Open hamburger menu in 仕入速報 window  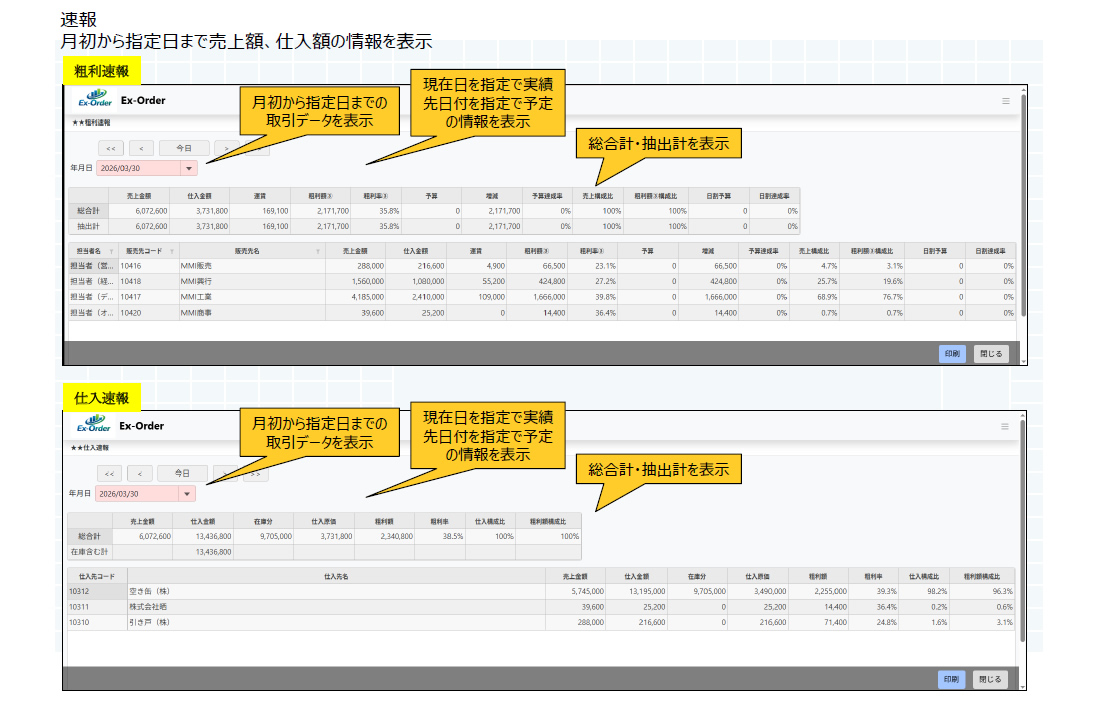(x=1006, y=427)
